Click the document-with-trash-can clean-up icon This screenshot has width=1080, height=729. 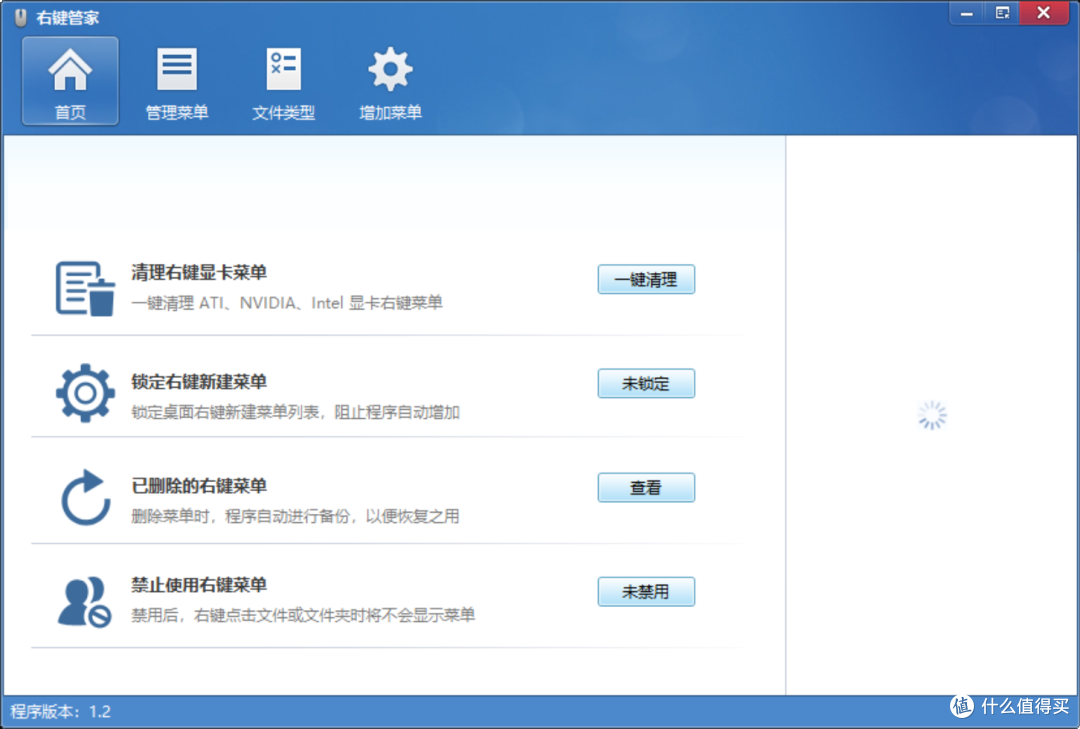[85, 288]
